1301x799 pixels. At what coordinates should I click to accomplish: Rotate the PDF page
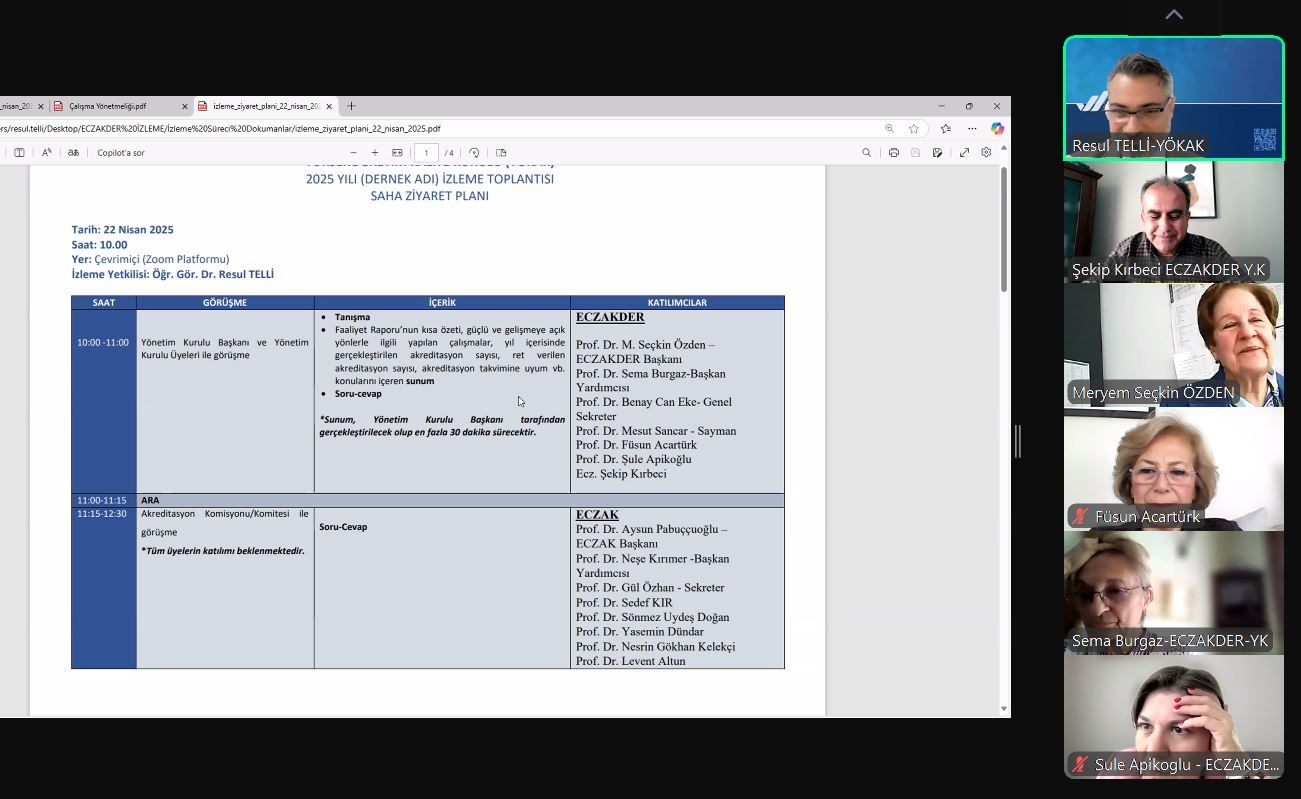click(474, 153)
